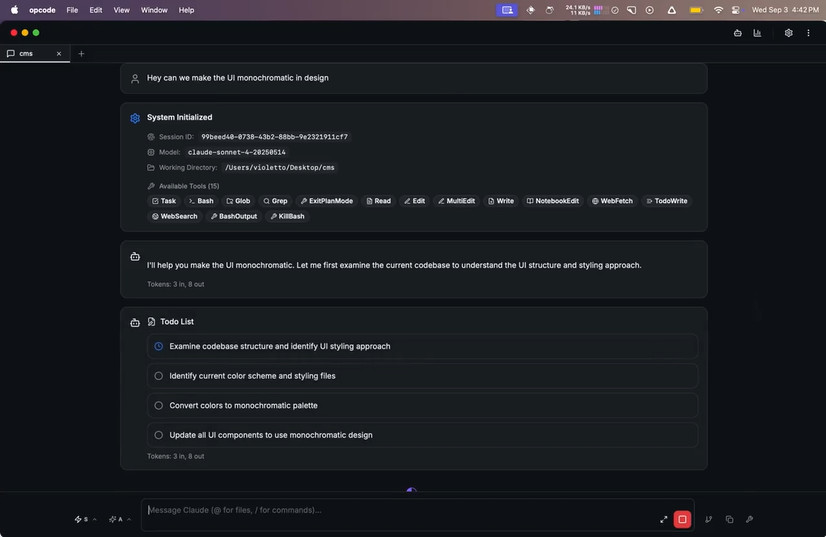This screenshot has width=826, height=537.
Task: Click the date and time Wed Sep 3
Action: pyautogui.click(x=785, y=10)
